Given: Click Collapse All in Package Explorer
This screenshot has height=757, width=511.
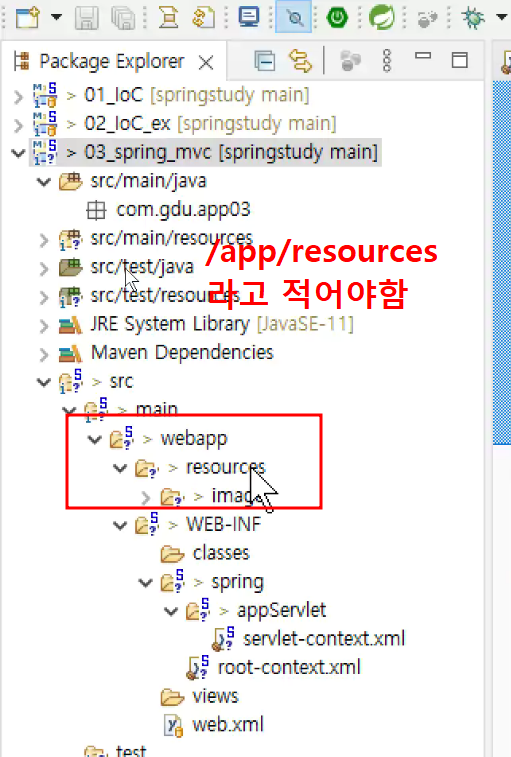Looking at the screenshot, I should tap(265, 61).
